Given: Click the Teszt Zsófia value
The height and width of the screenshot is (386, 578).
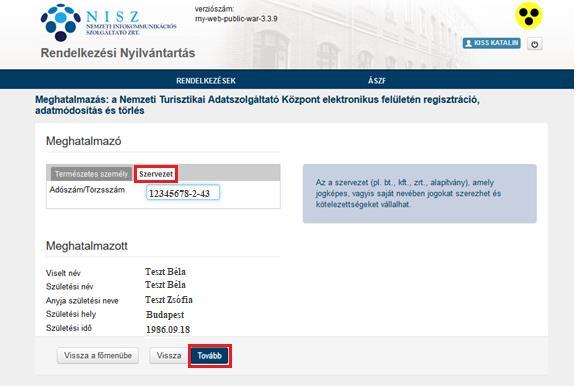Looking at the screenshot, I should point(169,300).
